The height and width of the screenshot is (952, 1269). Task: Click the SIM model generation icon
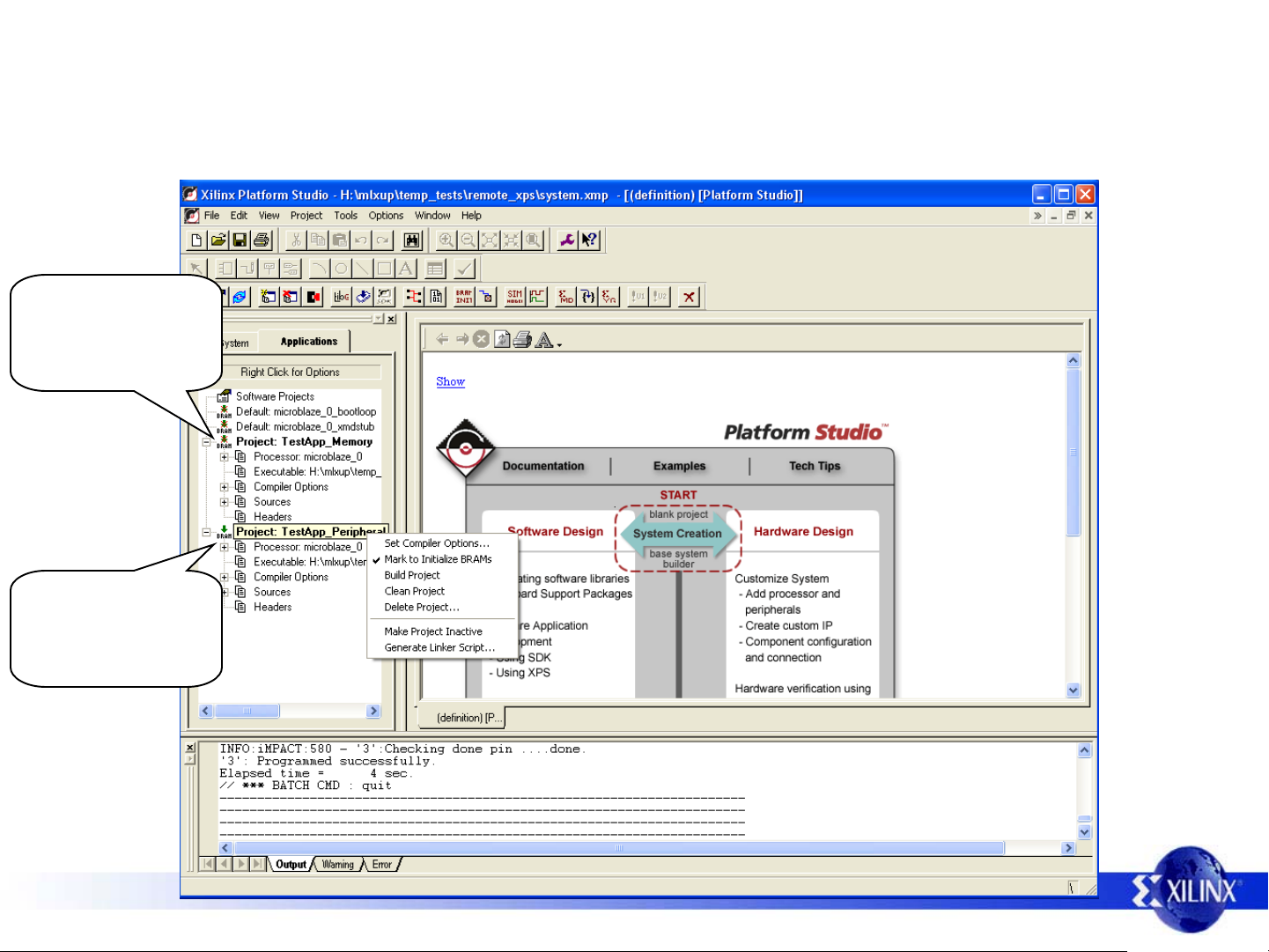515,297
